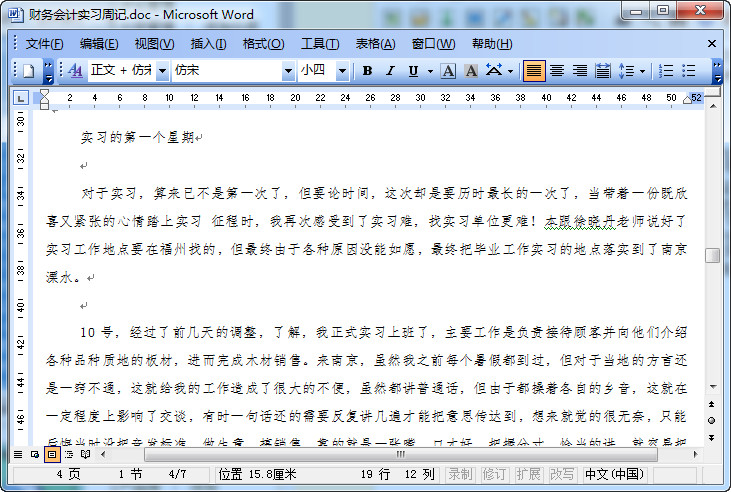Click the vertical scroll down arrow
Viewport: 731px width, 492px height.
click(x=713, y=387)
